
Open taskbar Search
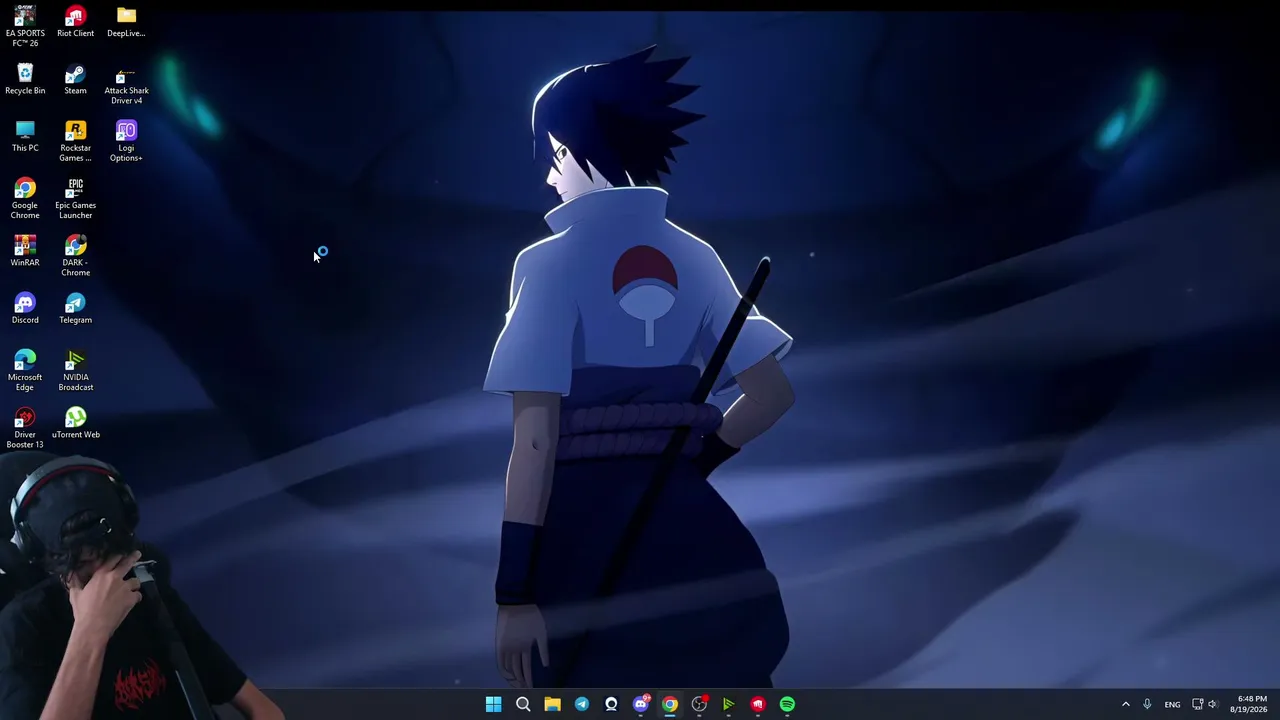click(x=523, y=704)
